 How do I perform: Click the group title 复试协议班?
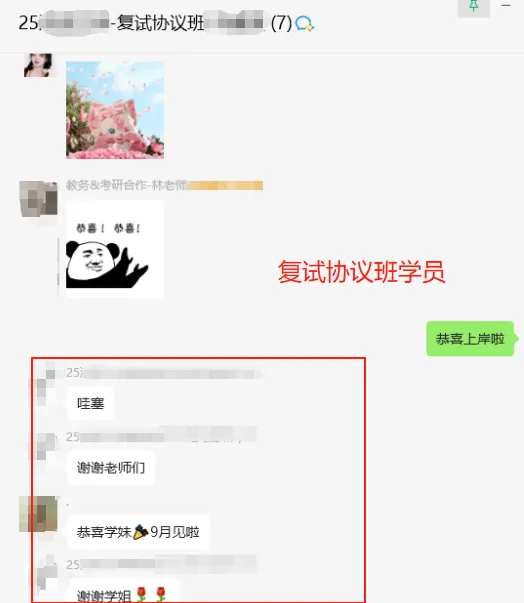[160, 23]
